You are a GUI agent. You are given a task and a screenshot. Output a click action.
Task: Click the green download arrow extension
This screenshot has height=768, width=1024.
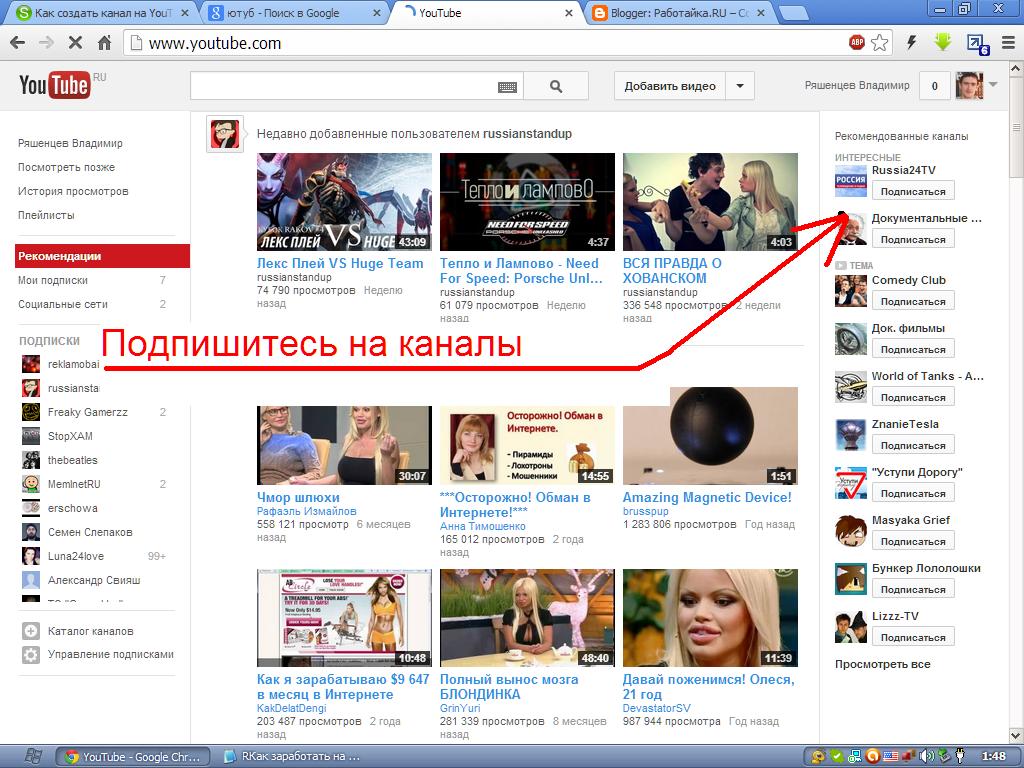coord(942,42)
